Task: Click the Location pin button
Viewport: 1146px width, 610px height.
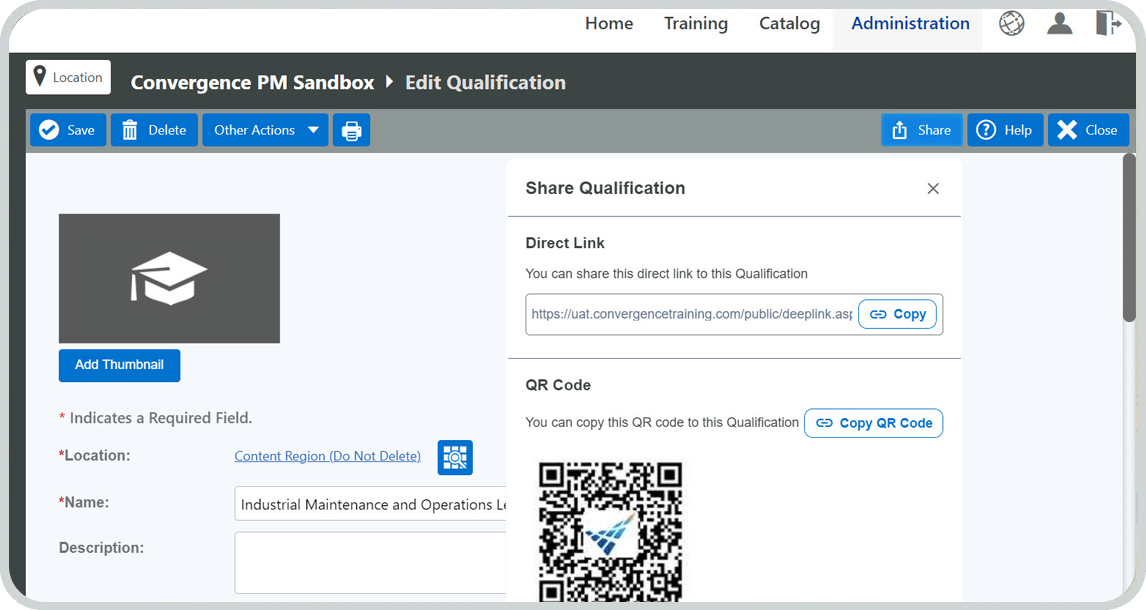Action: click(68, 77)
